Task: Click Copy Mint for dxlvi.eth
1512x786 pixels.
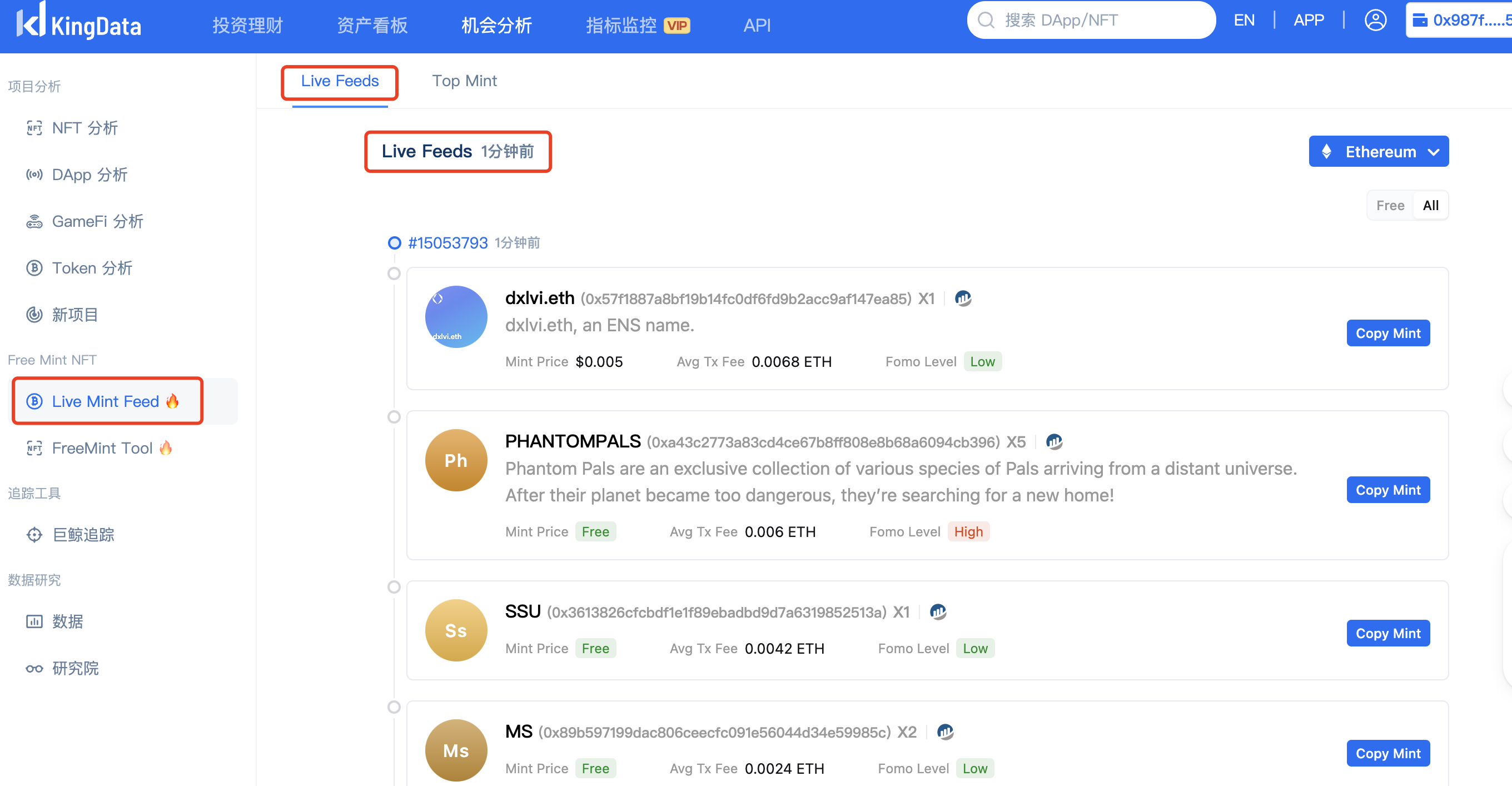Action: point(1387,334)
